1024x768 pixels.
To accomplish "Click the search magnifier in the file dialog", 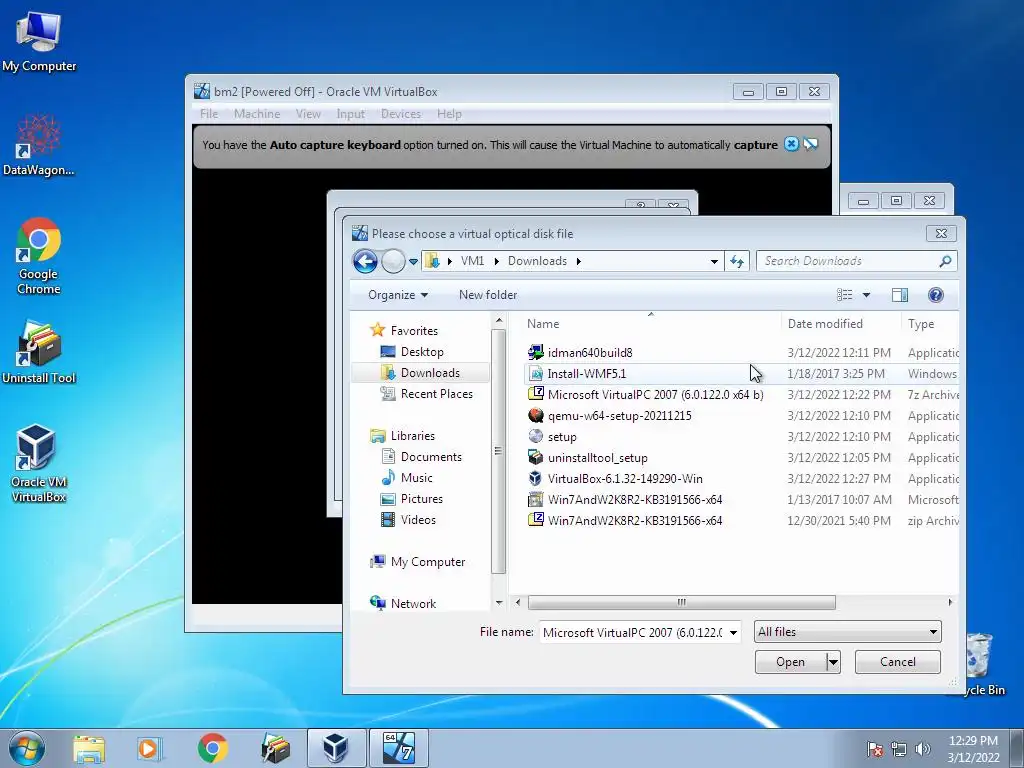I will (x=944, y=261).
